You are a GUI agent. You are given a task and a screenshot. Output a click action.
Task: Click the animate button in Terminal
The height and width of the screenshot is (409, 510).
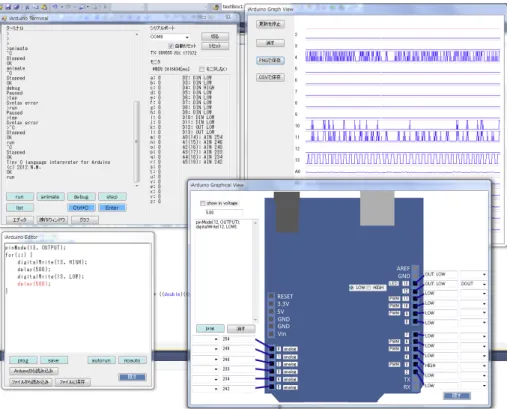click(50, 197)
